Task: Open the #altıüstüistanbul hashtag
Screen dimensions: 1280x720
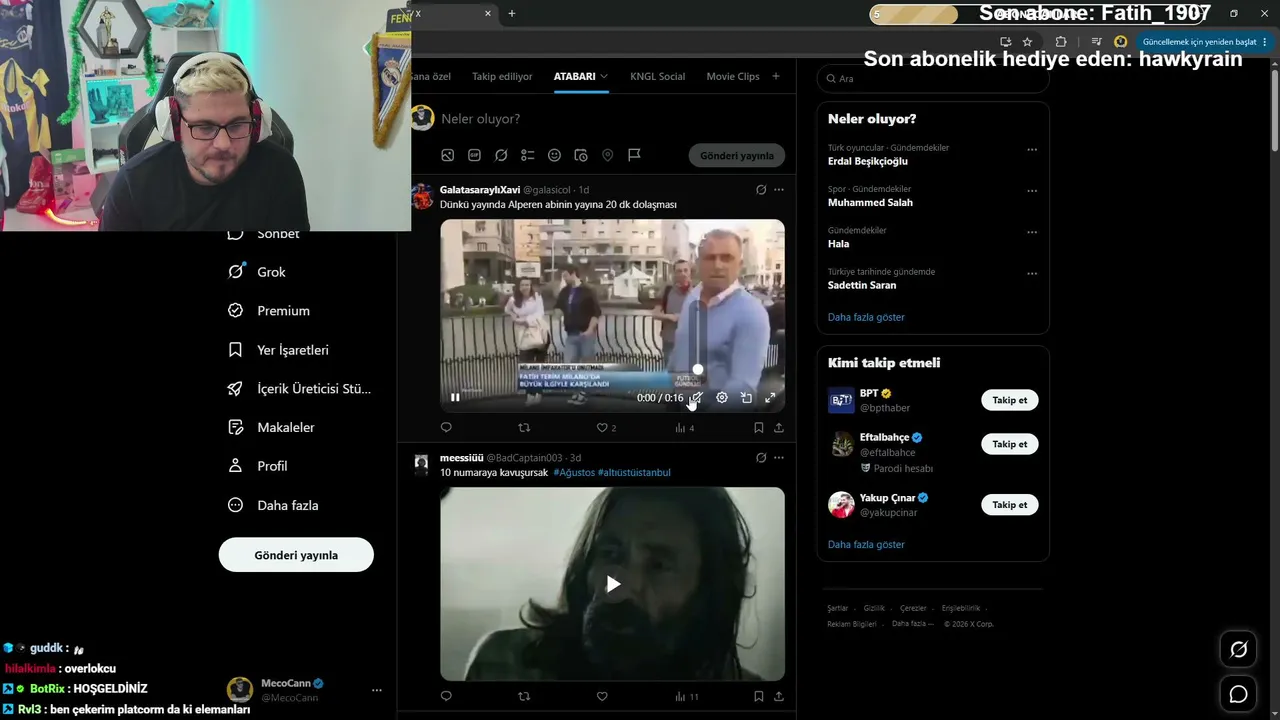Action: pos(634,472)
